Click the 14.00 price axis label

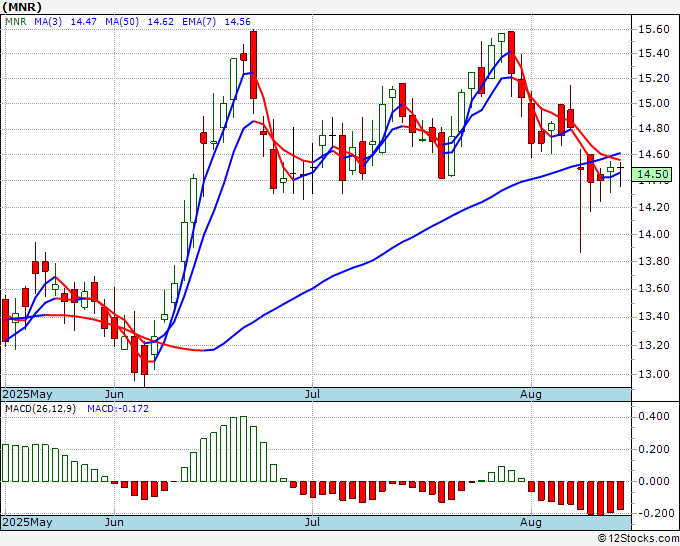click(x=654, y=234)
